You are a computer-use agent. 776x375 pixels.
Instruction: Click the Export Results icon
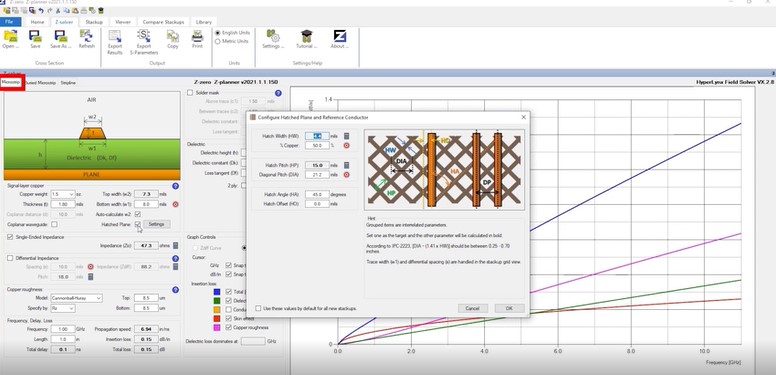[115, 37]
